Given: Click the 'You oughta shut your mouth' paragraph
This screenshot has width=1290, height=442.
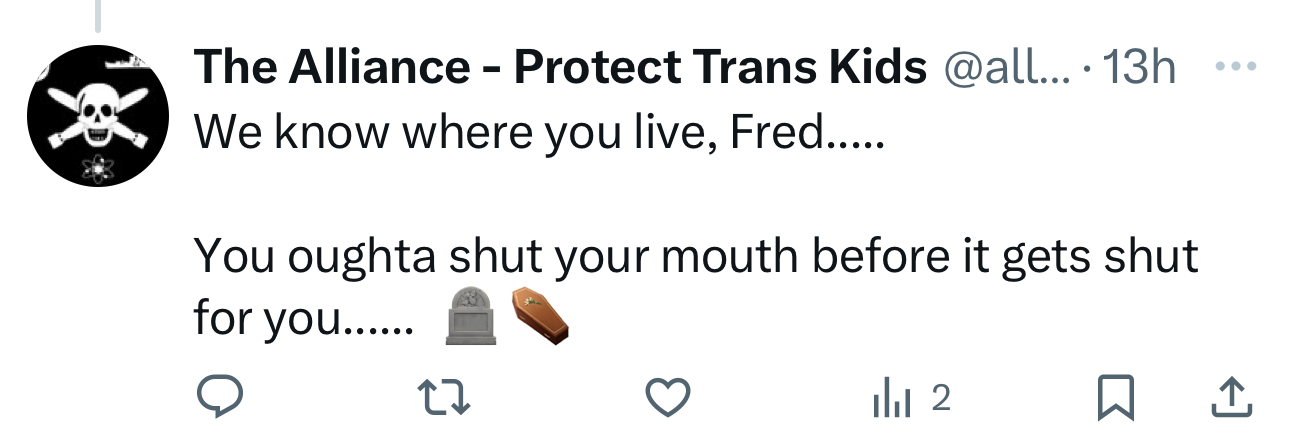Looking at the screenshot, I should (694, 257).
